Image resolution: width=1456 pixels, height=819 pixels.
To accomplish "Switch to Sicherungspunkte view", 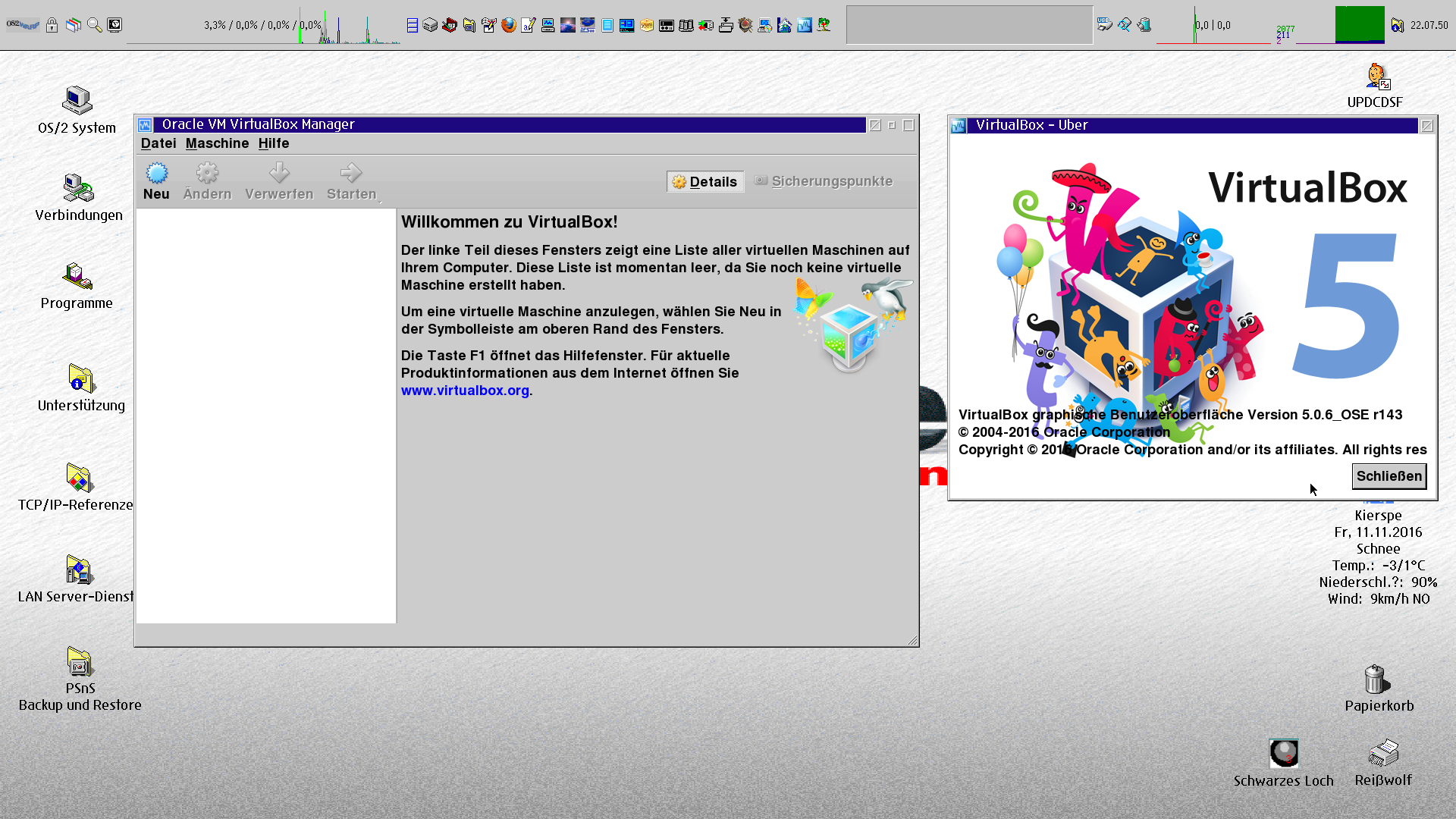I will [x=824, y=181].
